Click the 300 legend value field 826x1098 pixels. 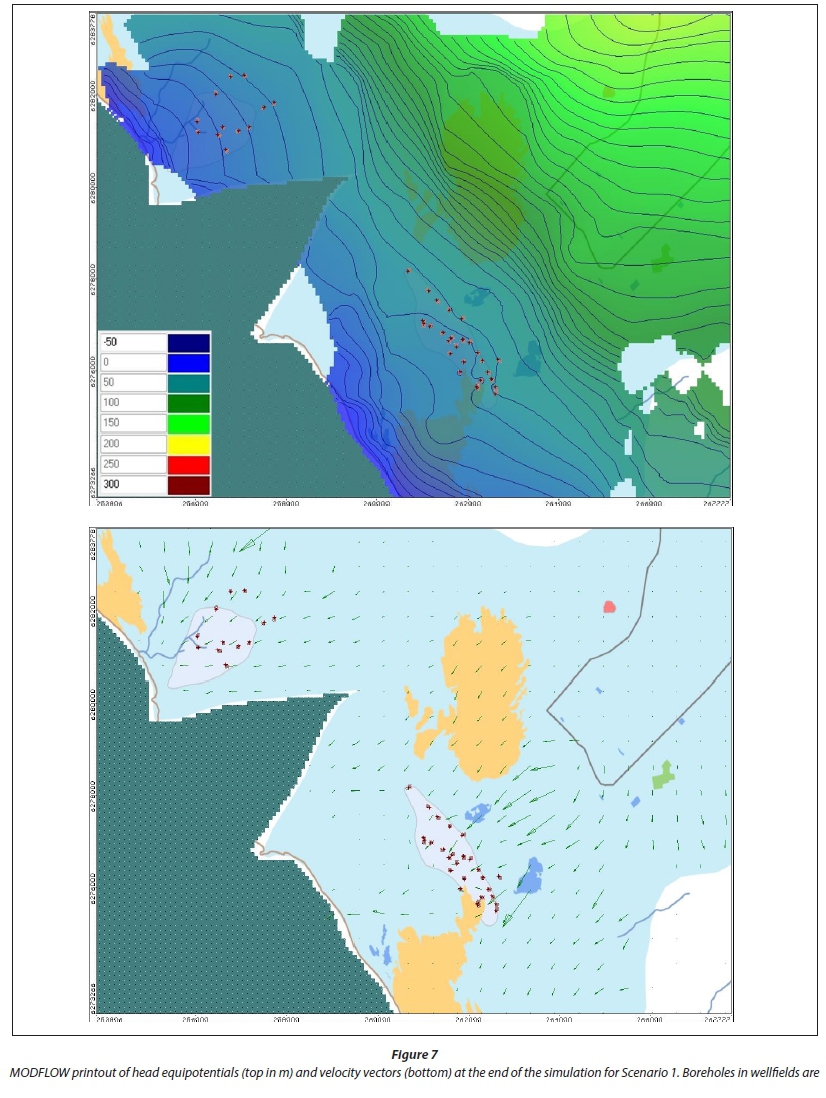click(x=132, y=486)
